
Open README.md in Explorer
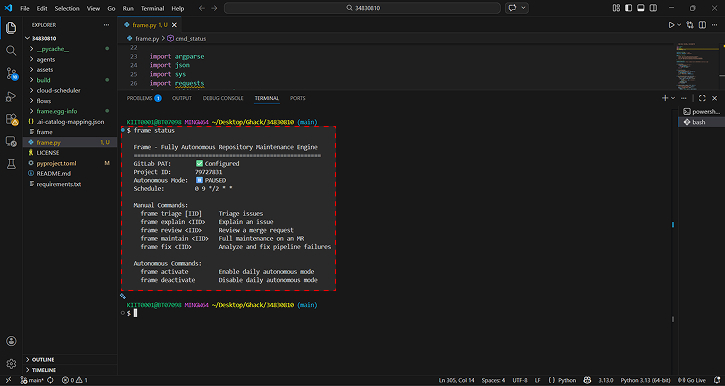click(70, 173)
